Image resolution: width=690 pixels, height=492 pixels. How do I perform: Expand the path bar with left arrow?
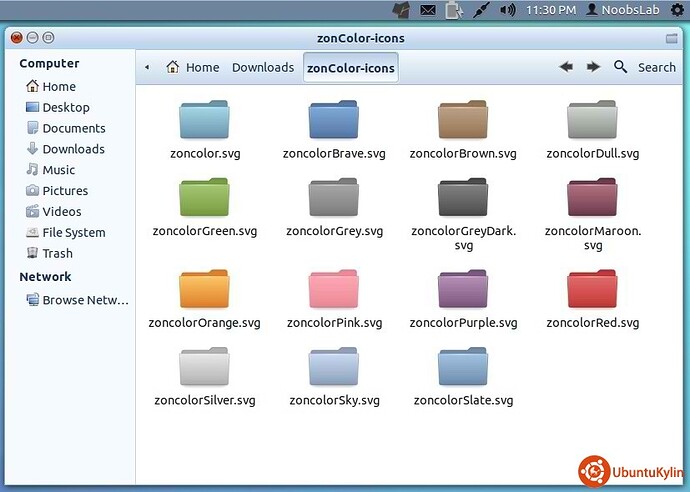[147, 68]
